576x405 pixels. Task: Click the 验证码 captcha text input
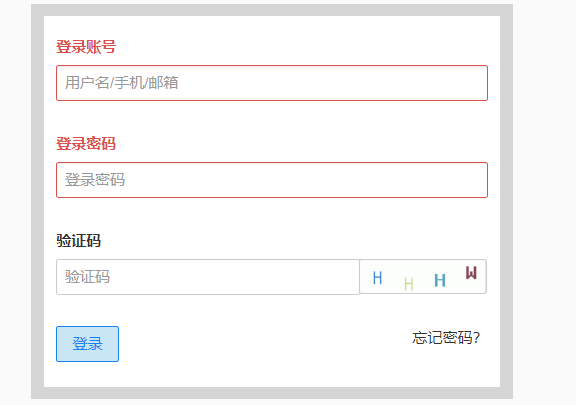[x=208, y=277]
